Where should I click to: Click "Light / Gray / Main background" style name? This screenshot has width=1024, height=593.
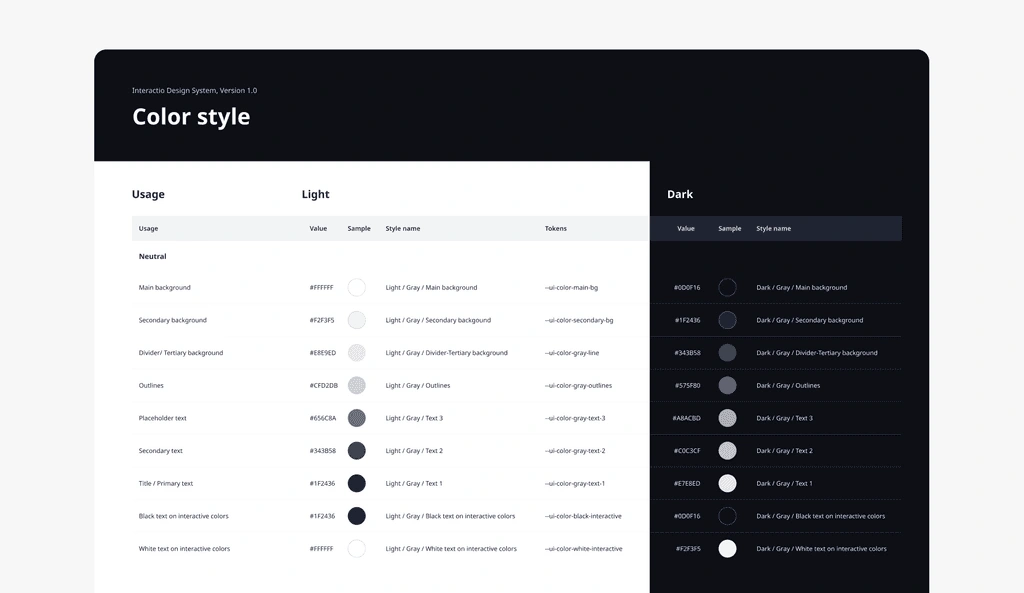click(431, 287)
